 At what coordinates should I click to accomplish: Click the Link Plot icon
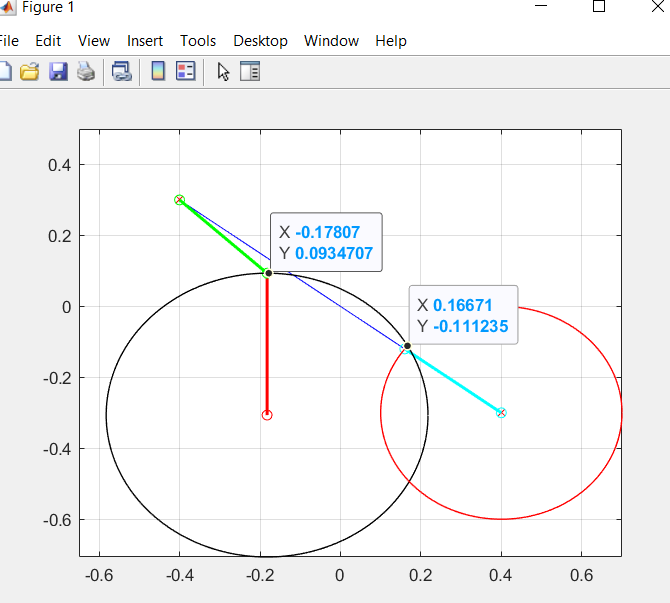click(121, 72)
